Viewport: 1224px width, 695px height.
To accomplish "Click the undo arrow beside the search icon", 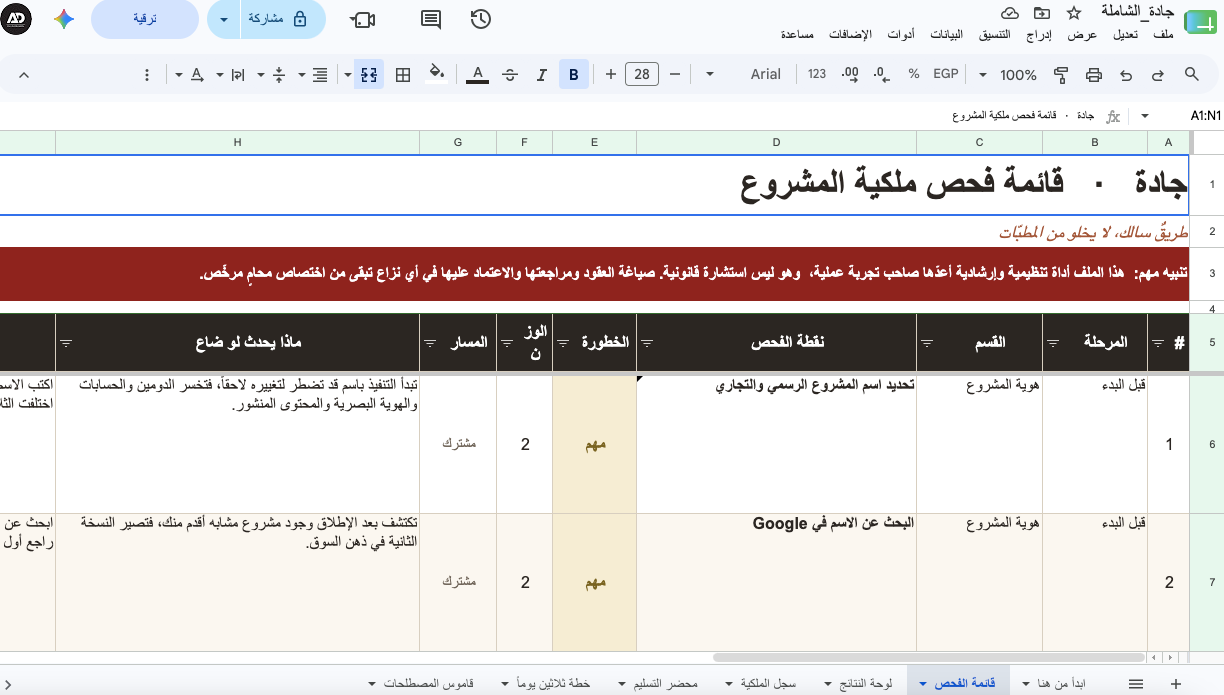I will (1158, 74).
